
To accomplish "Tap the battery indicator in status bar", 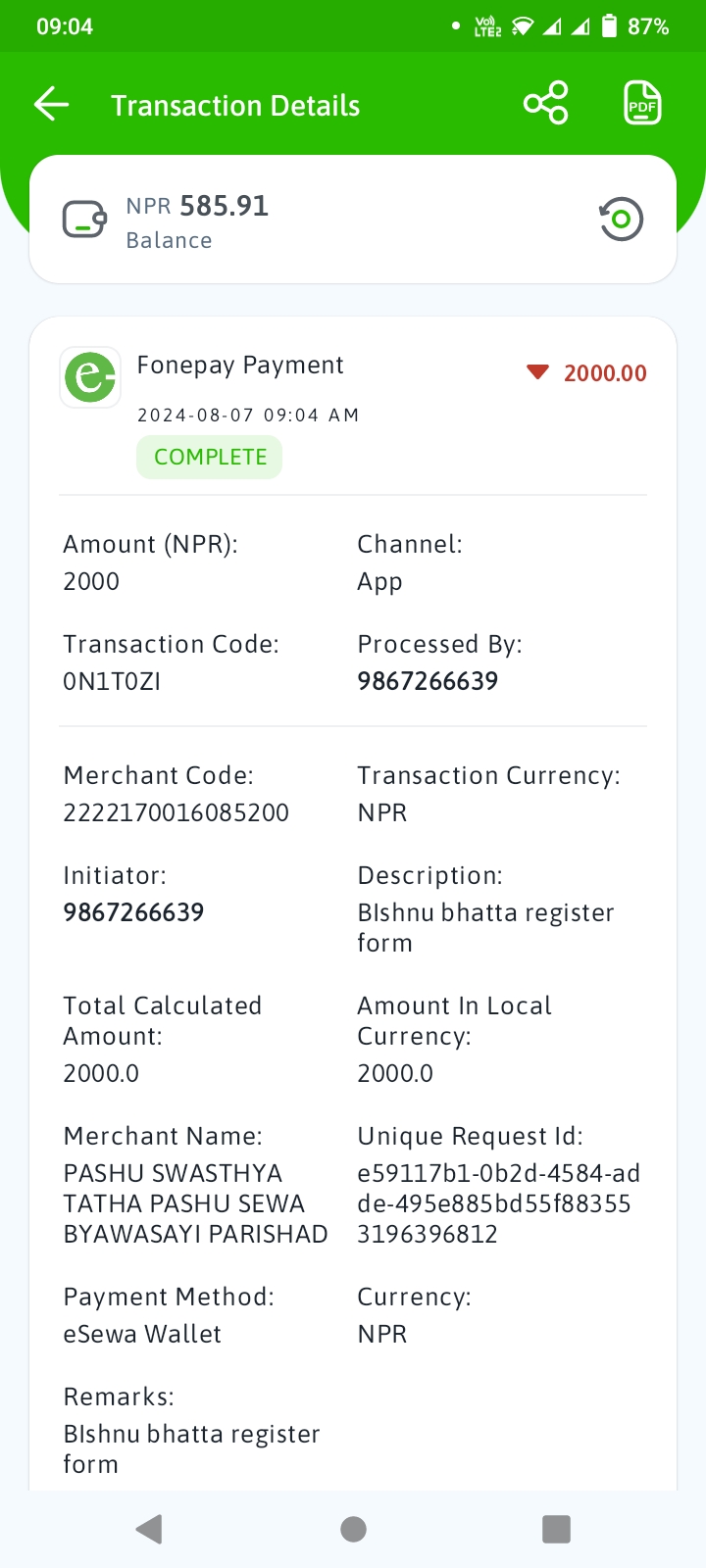I will (x=609, y=26).
